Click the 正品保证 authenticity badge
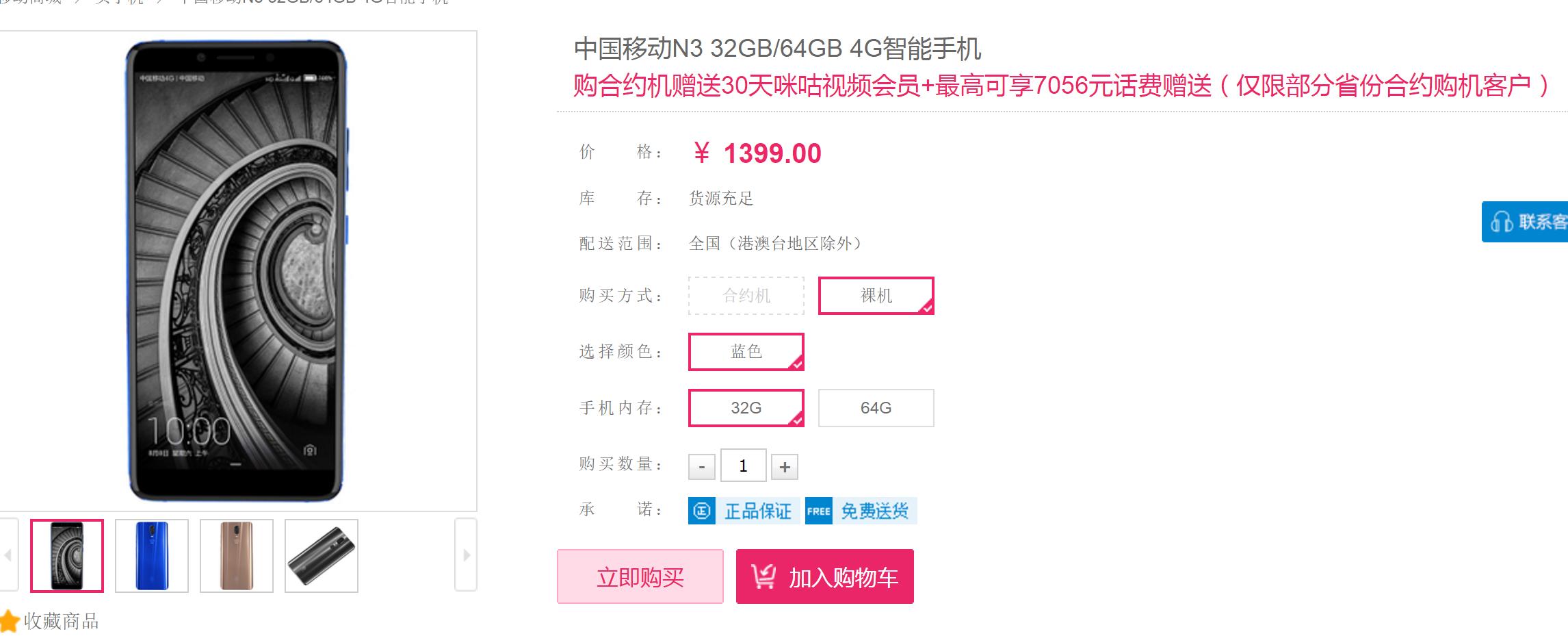This screenshot has height=636, width=1568. [743, 511]
